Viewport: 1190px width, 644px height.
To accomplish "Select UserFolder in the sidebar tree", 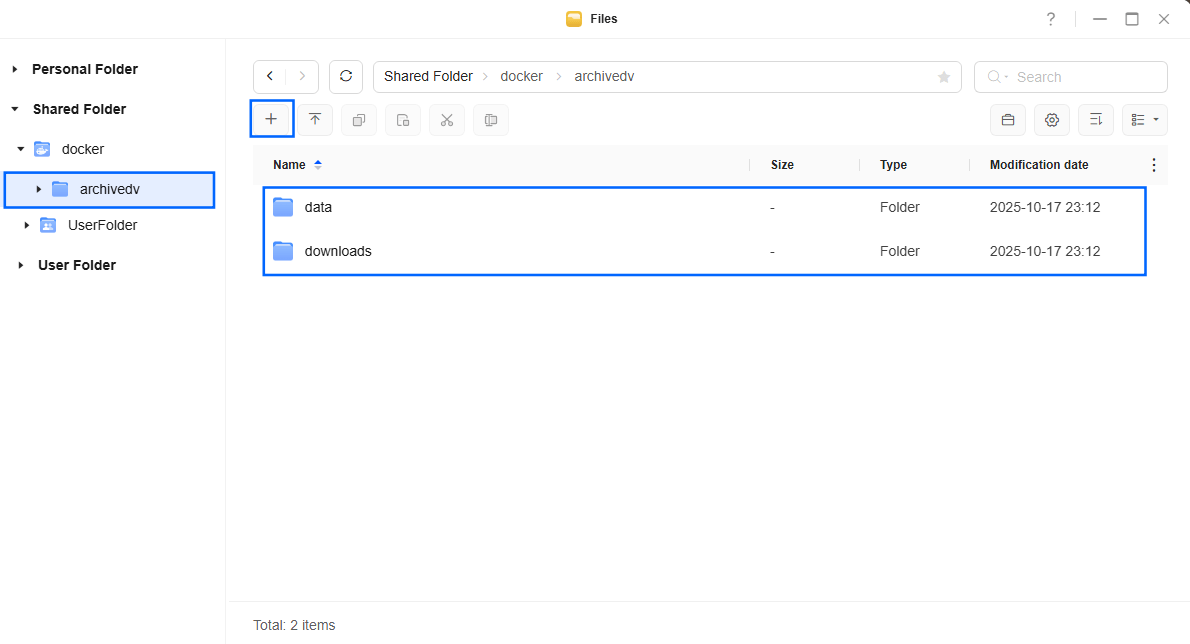I will (x=102, y=225).
